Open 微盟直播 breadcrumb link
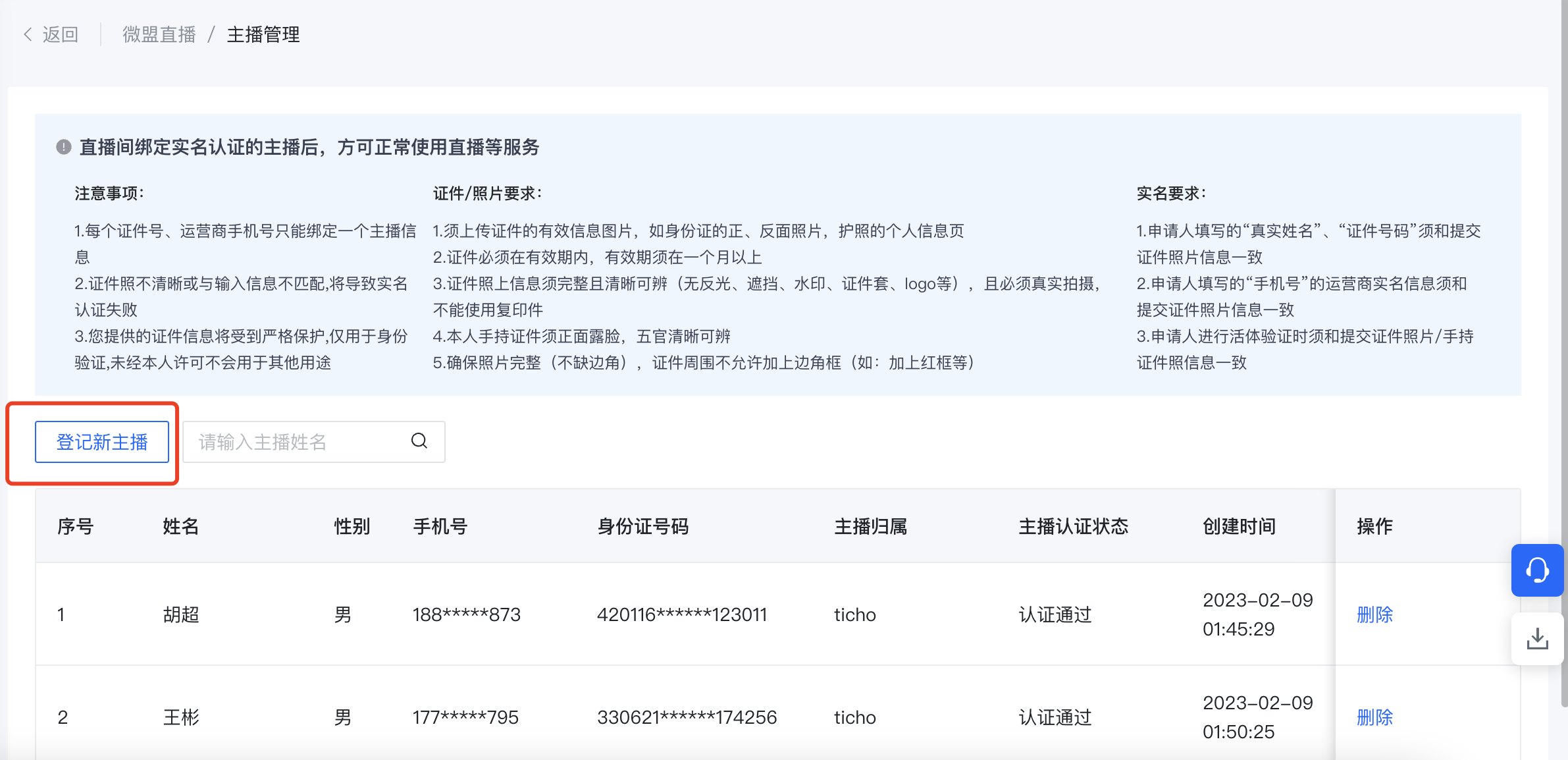Viewport: 1568px width, 760px height. click(159, 34)
